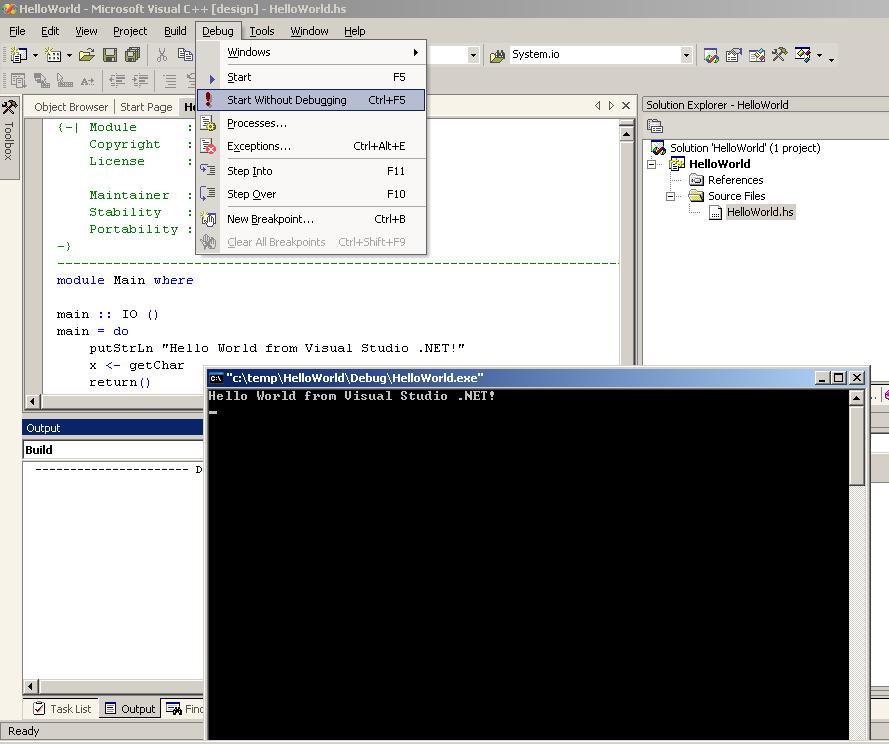Click the Find in Files binoculars-folder icon

pos(497,56)
